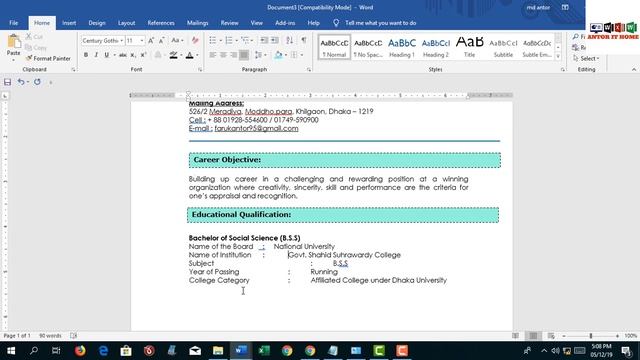
Task: Center align the paragraph
Action: 223,55
